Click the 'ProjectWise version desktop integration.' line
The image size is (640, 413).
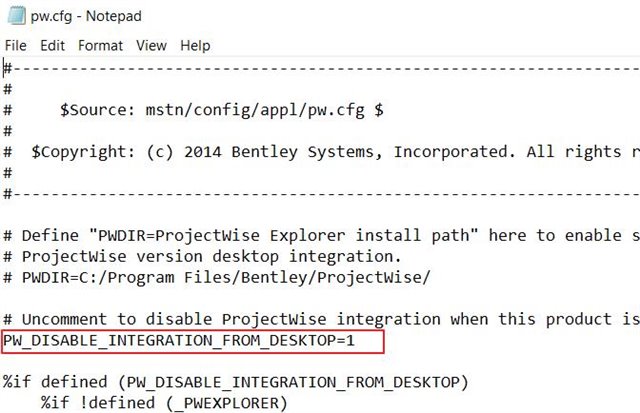tap(190, 256)
